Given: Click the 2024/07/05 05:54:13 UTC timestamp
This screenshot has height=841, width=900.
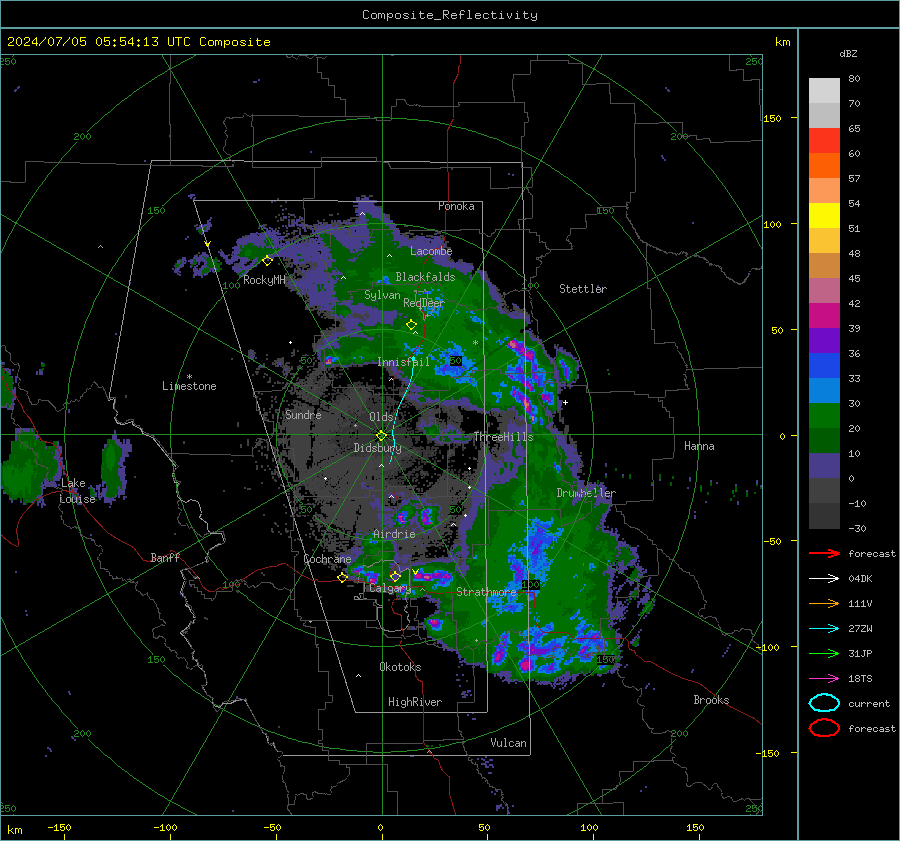Looking at the screenshot, I should (x=99, y=42).
